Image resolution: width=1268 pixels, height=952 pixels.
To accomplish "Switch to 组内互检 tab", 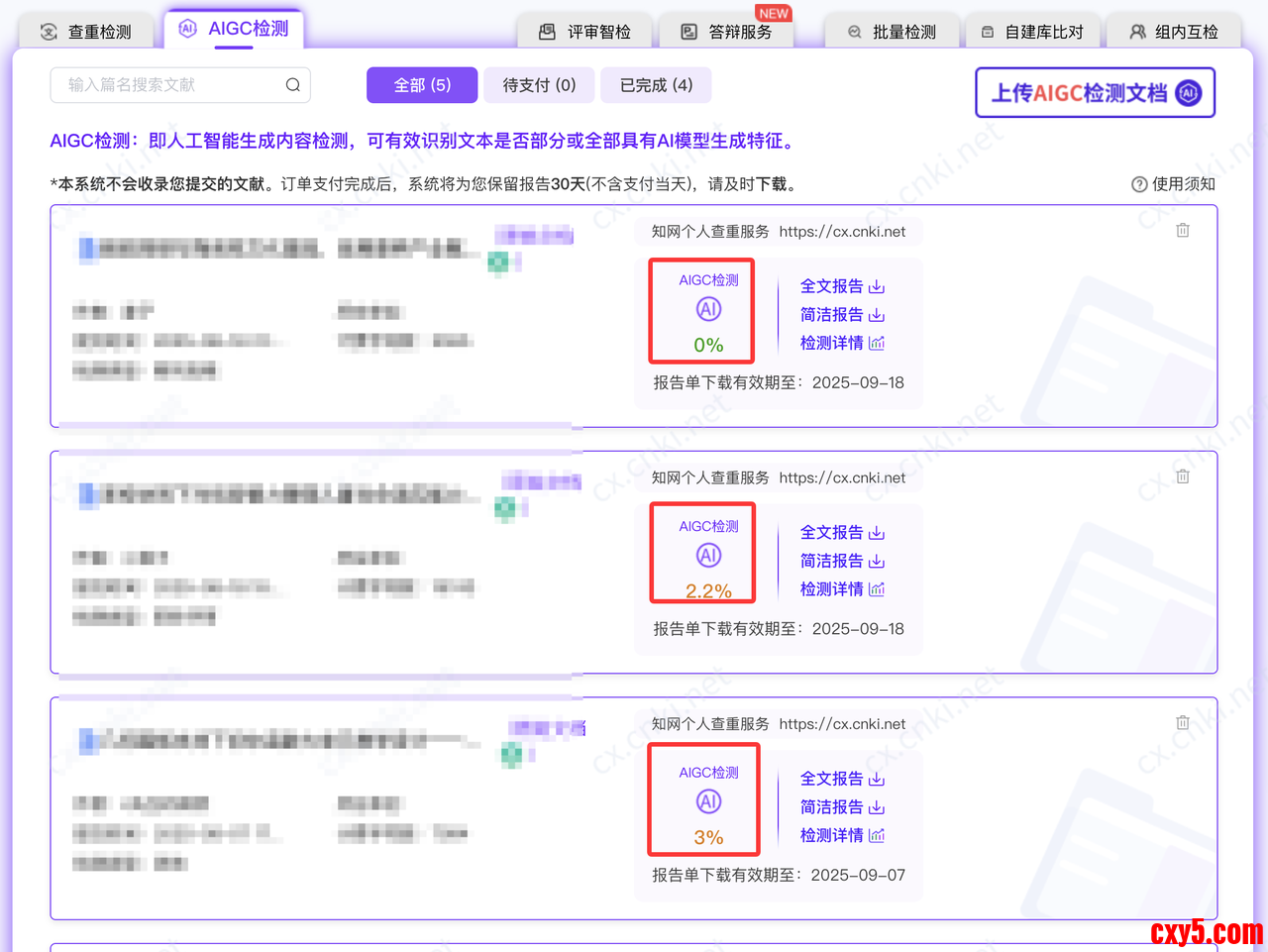I will tap(1175, 32).
